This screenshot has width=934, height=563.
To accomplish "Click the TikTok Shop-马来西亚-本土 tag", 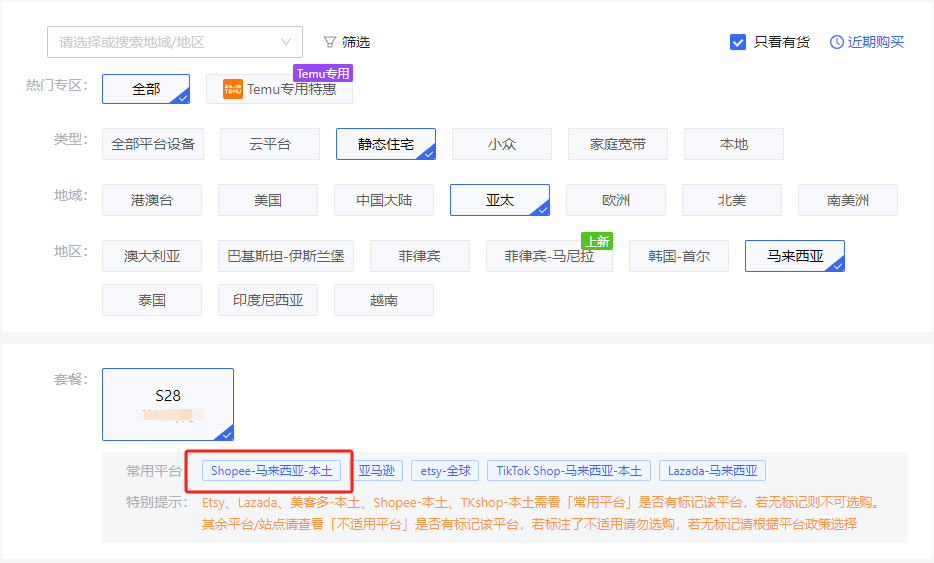I will click(x=570, y=471).
